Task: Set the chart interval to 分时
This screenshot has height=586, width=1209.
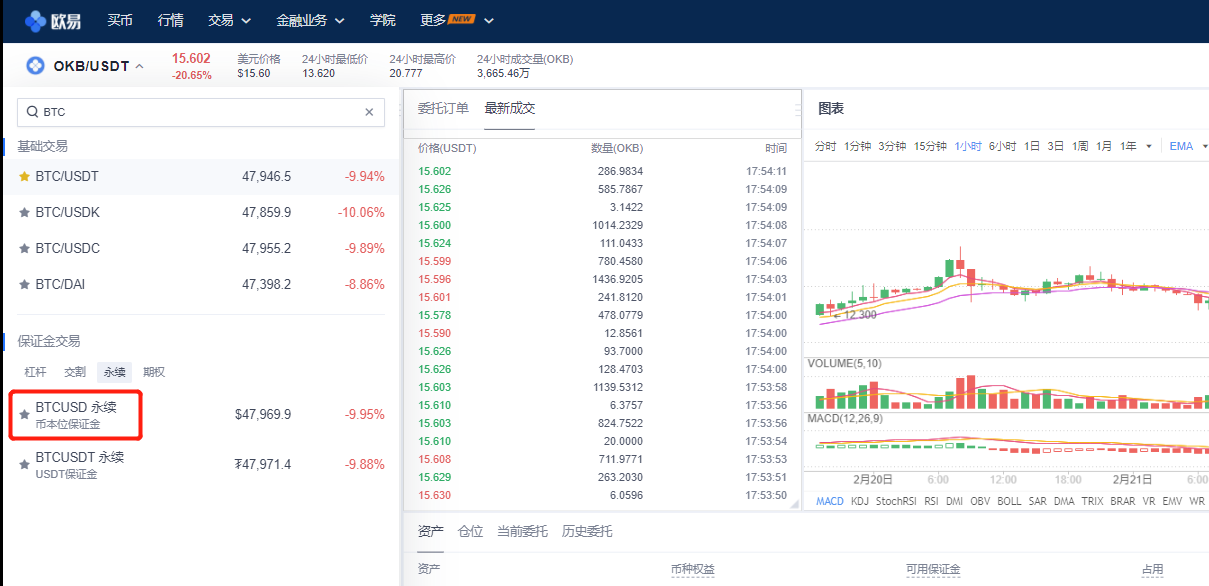Action: (825, 146)
